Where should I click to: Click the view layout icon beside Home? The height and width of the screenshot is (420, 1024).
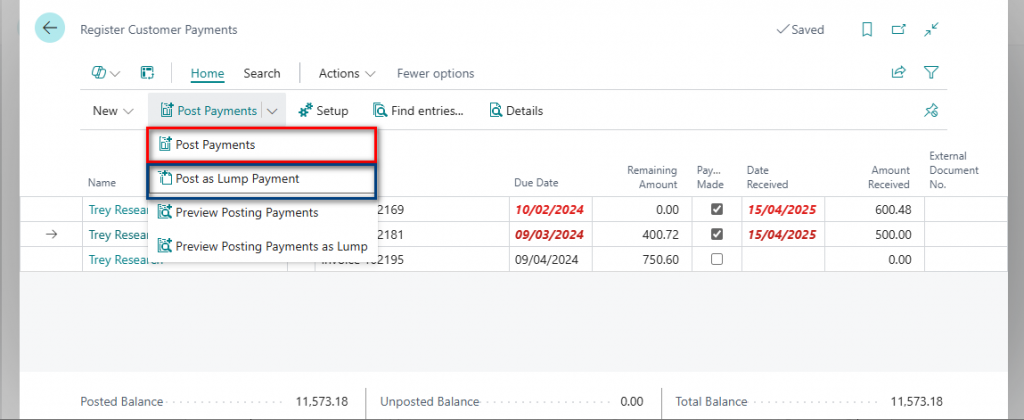pos(147,73)
